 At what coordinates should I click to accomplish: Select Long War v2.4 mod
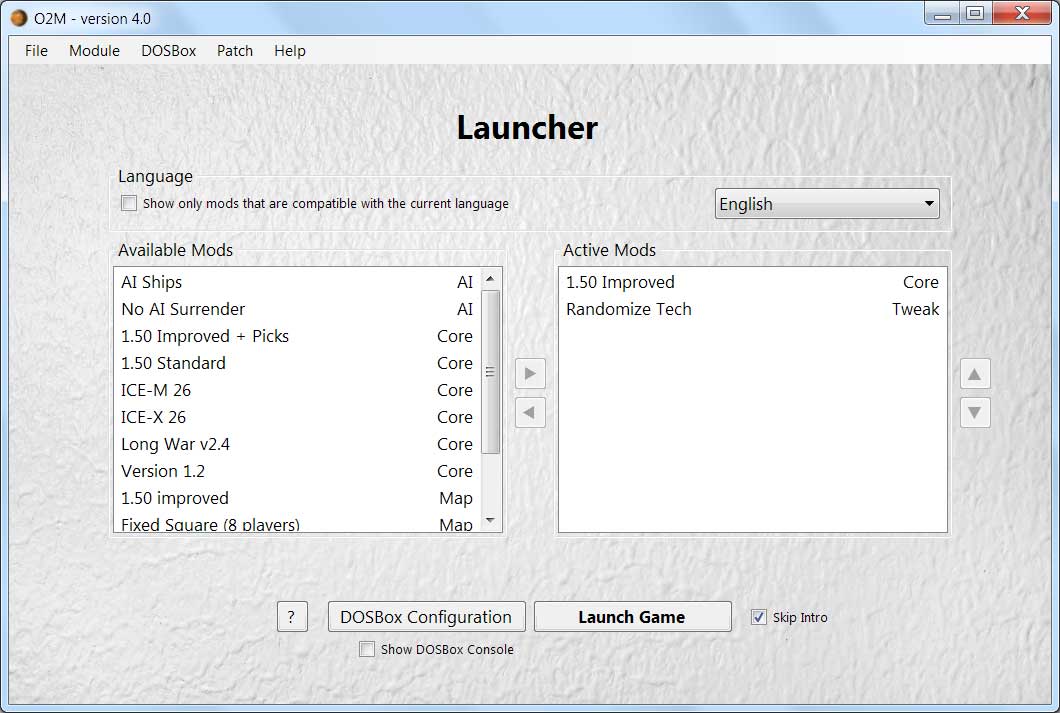pos(297,444)
